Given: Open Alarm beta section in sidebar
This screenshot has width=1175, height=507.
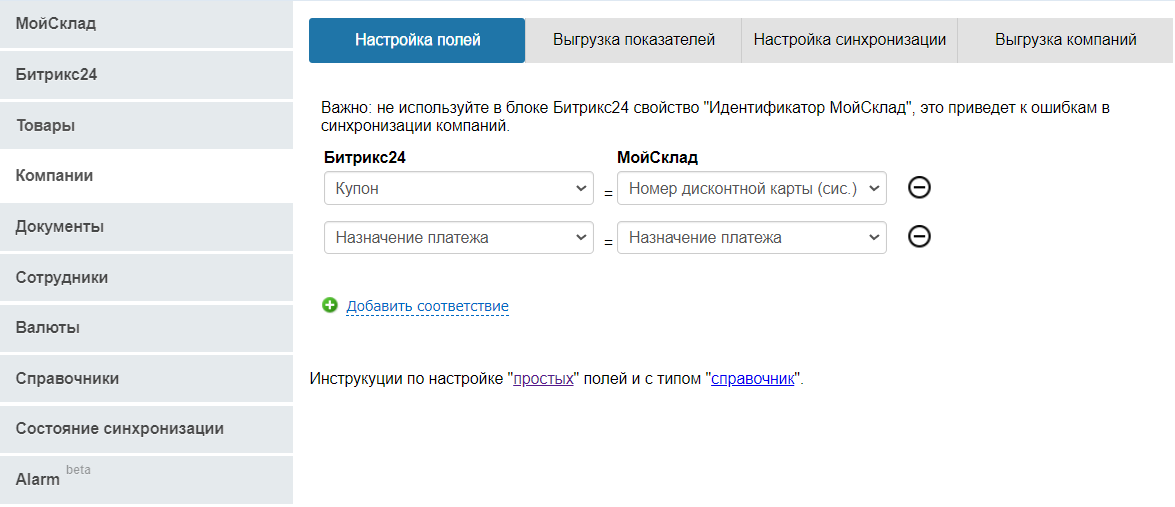Looking at the screenshot, I should (146, 479).
